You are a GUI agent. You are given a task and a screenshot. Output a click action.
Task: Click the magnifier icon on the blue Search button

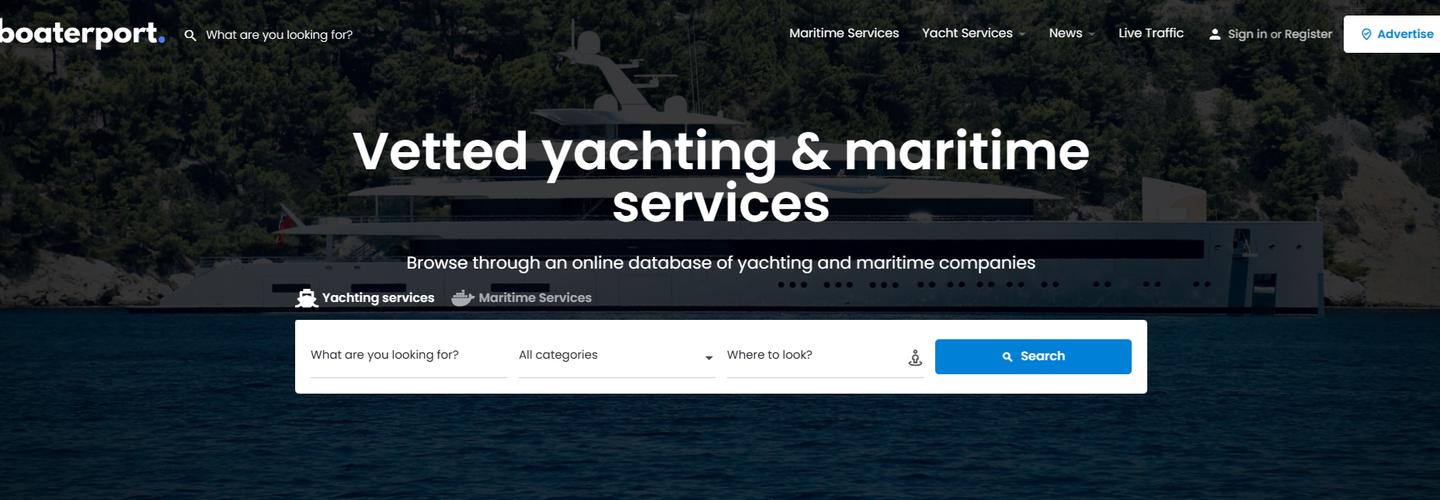tap(1008, 357)
